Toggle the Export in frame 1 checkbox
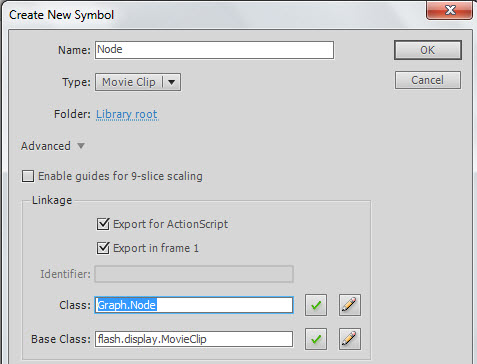The width and height of the screenshot is (477, 364). [x=103, y=248]
